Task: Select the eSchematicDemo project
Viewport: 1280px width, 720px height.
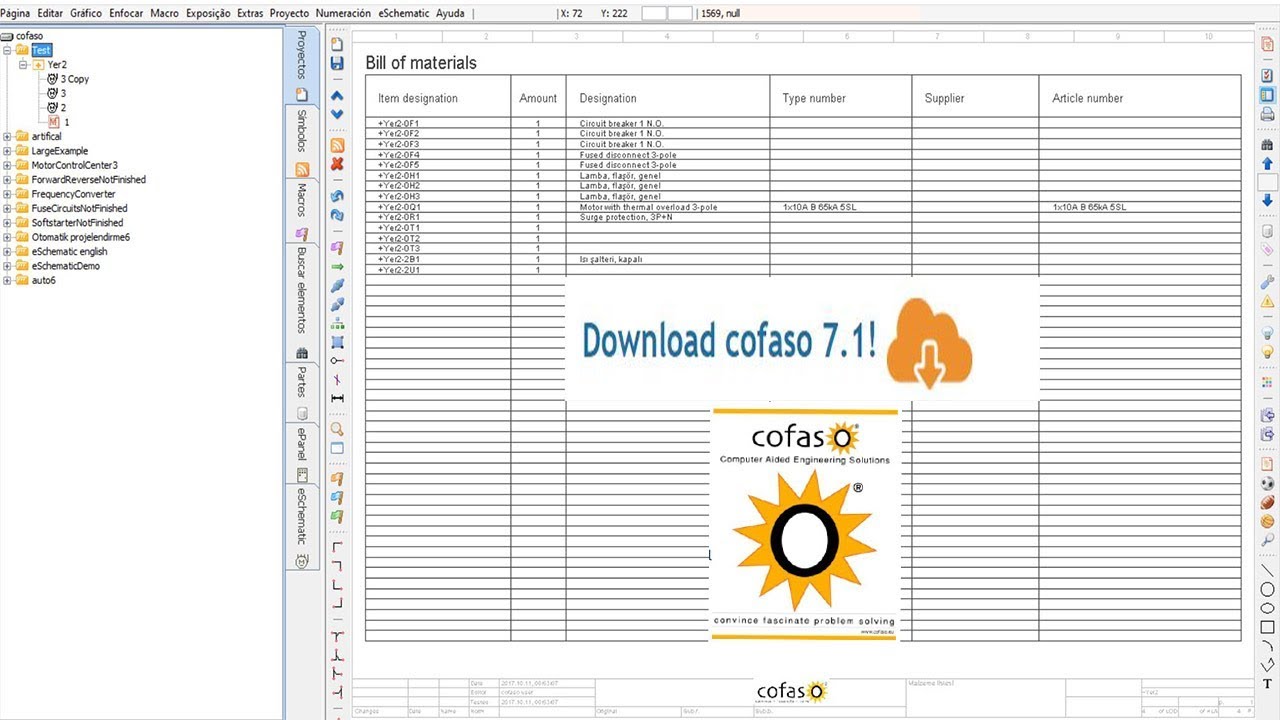Action: (x=66, y=266)
